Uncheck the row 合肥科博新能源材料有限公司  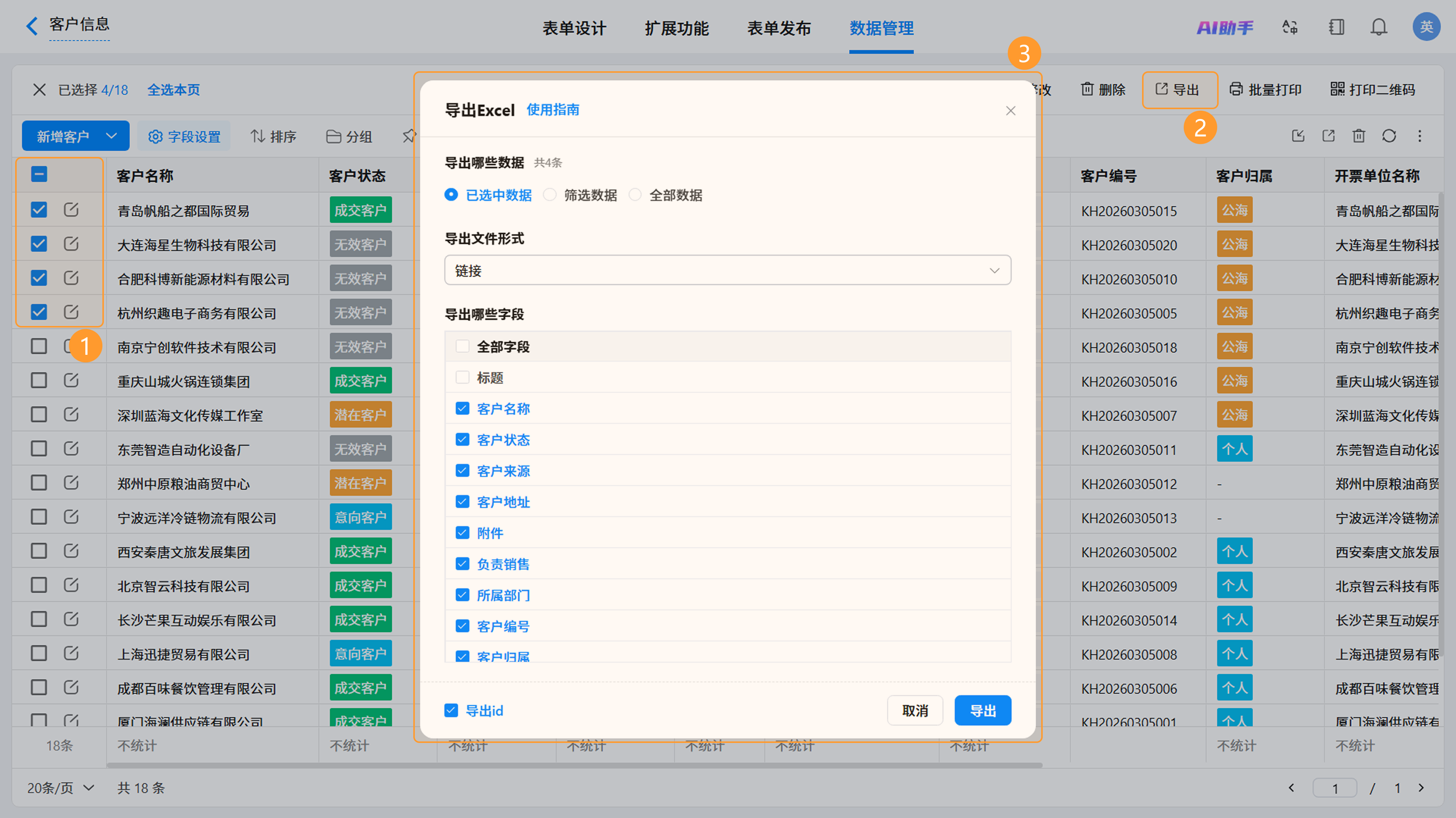click(x=39, y=278)
